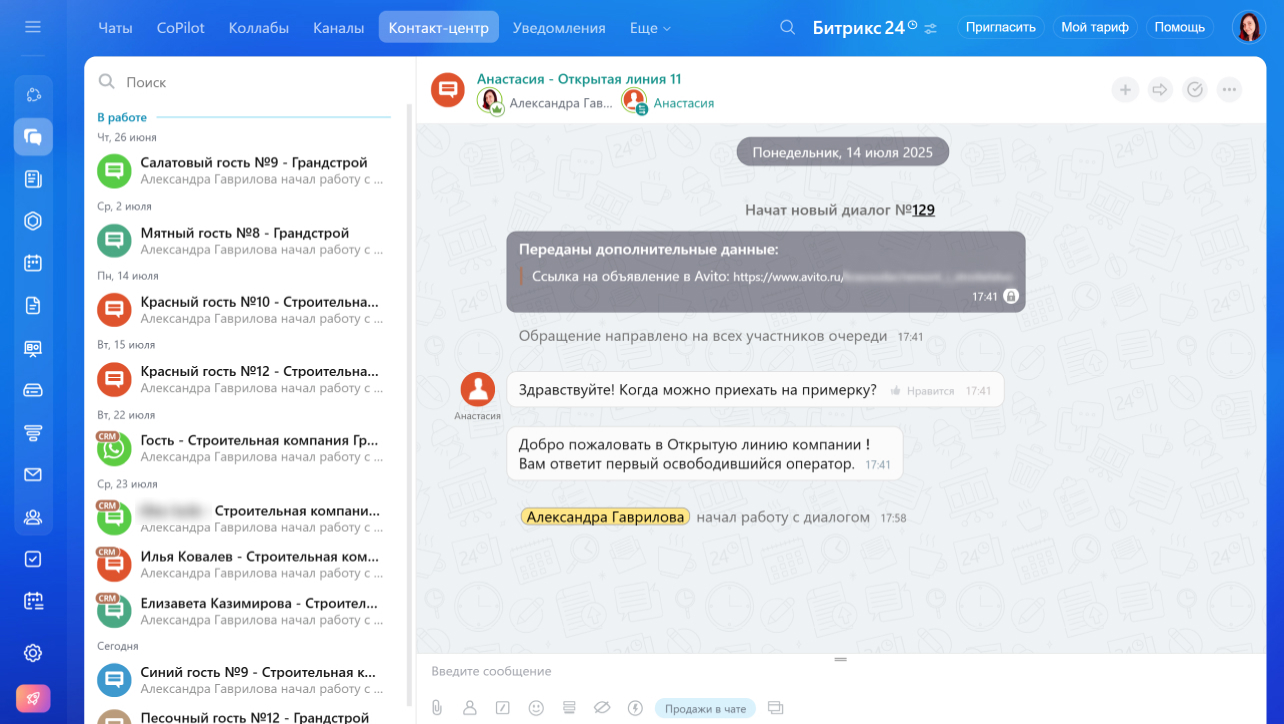Expand the Еще dropdown menu

pyautogui.click(x=650, y=28)
